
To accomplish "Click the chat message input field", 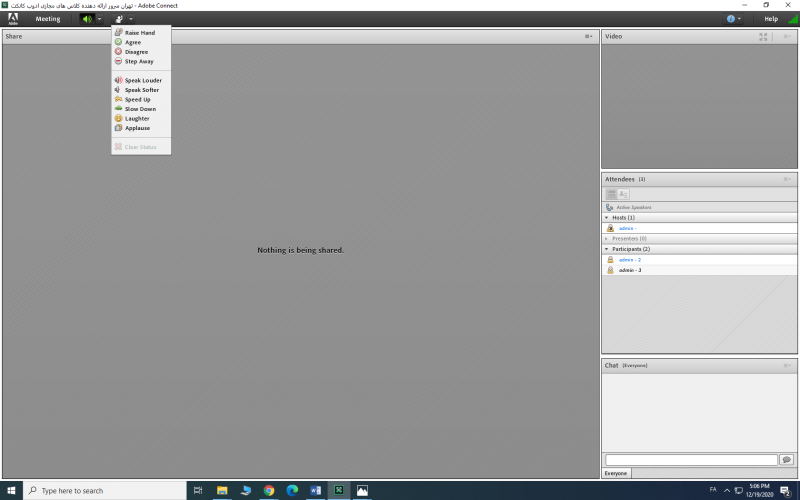I will pos(690,460).
